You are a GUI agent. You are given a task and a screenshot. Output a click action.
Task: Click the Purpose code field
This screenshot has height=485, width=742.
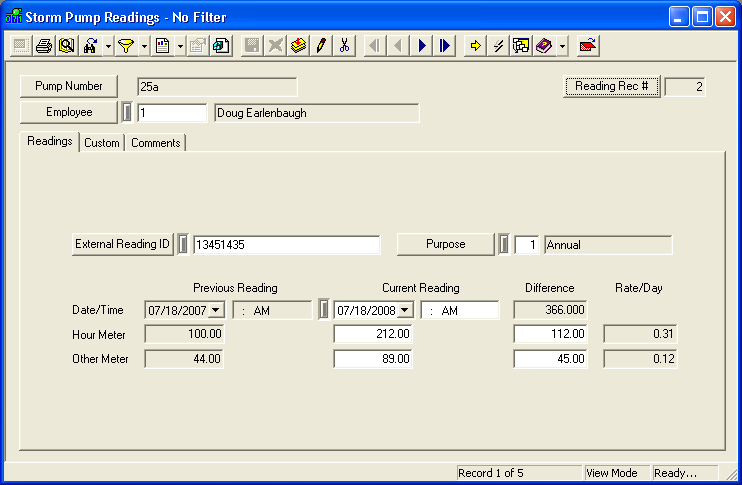point(527,245)
